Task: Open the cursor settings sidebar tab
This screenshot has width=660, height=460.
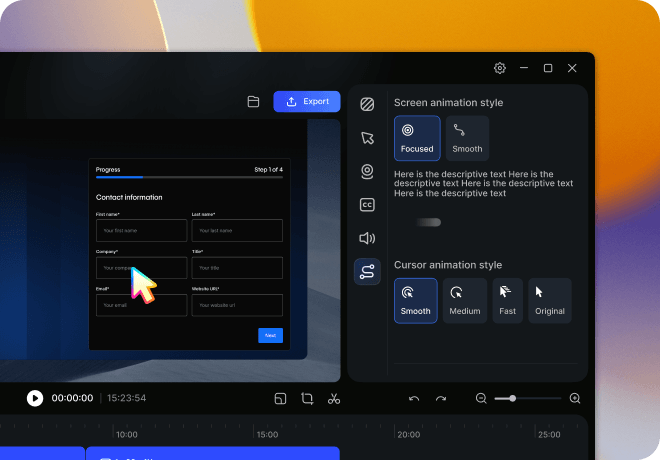Action: pos(367,138)
